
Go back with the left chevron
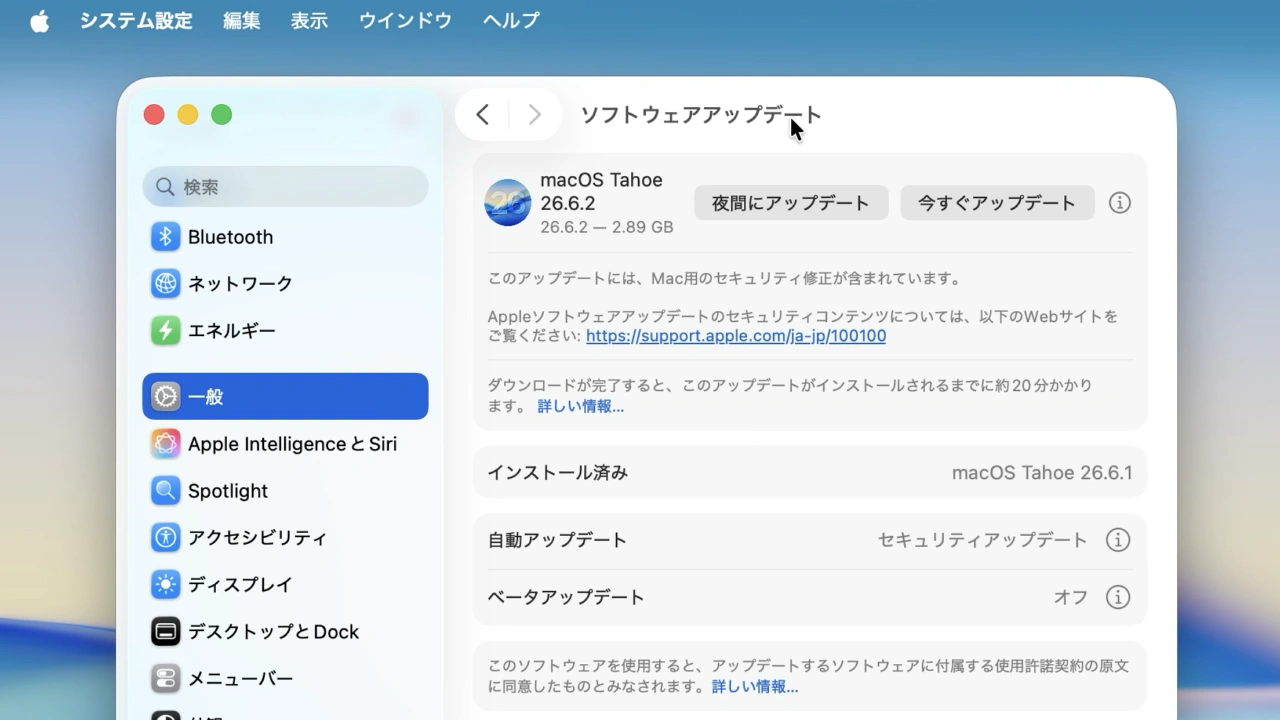tap(483, 115)
